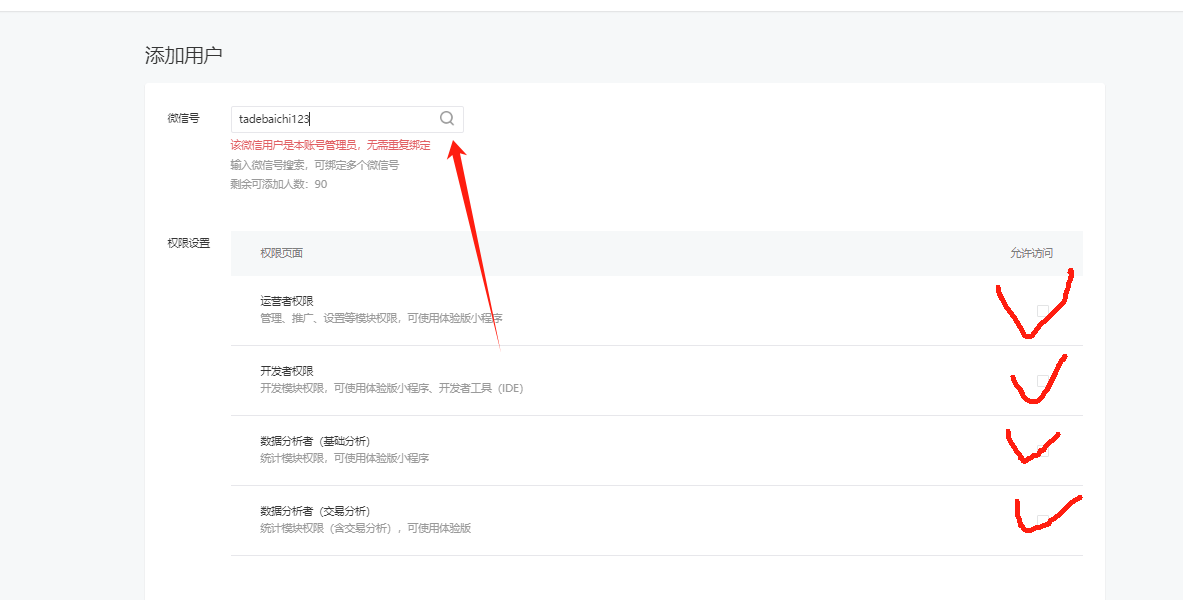
Task: Click the 开发者权限 description mentioning 开发者工具 (IDE)
Action: (391, 388)
